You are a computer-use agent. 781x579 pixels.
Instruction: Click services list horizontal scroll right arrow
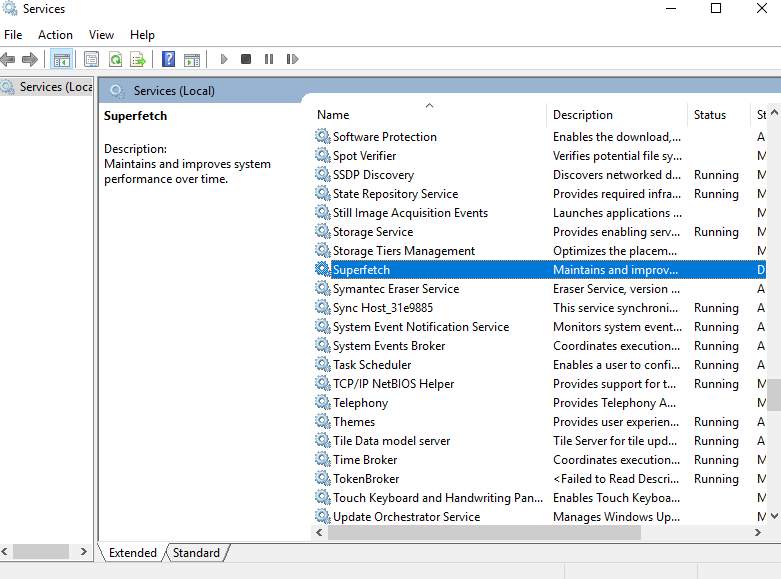[x=758, y=532]
